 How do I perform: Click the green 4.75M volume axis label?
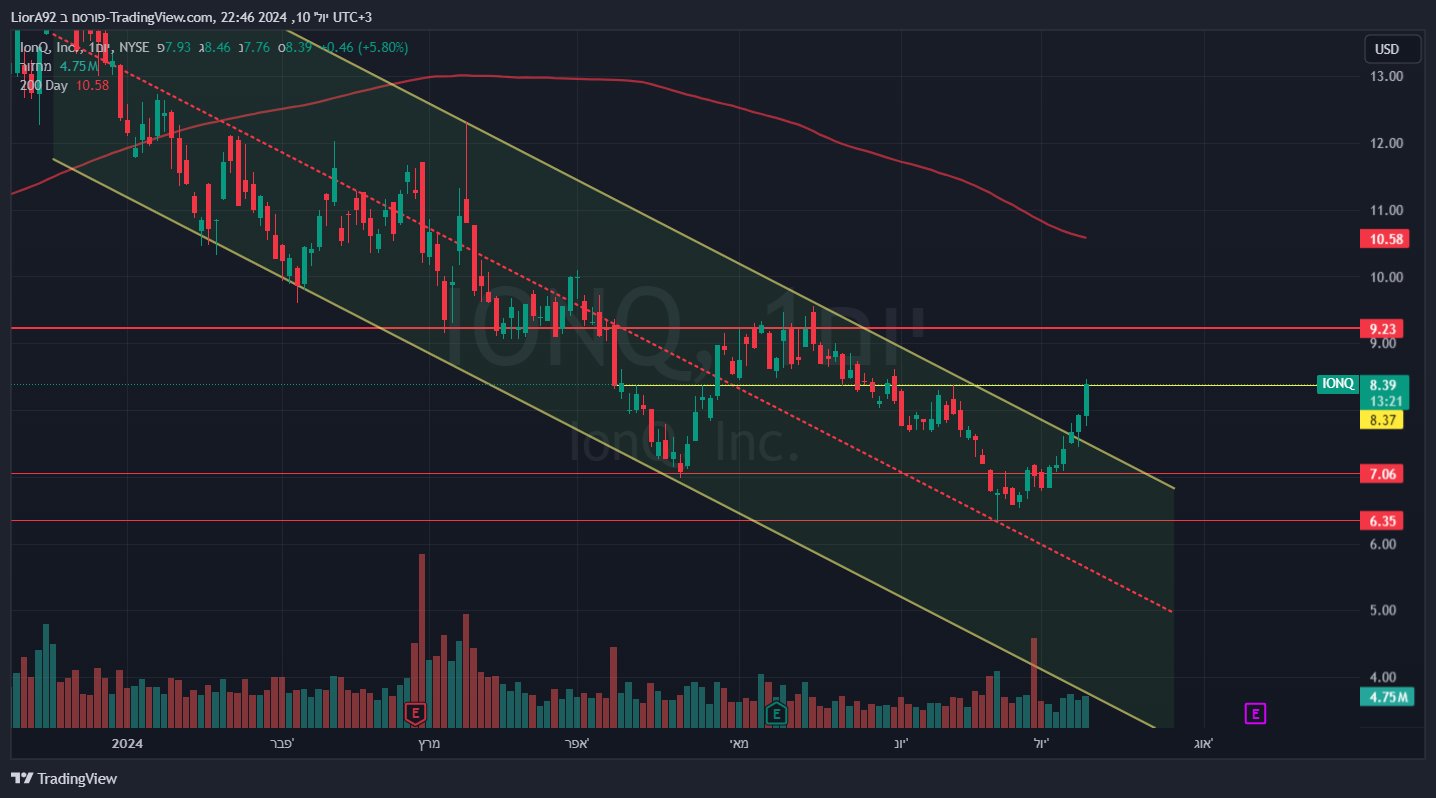[x=1389, y=697]
